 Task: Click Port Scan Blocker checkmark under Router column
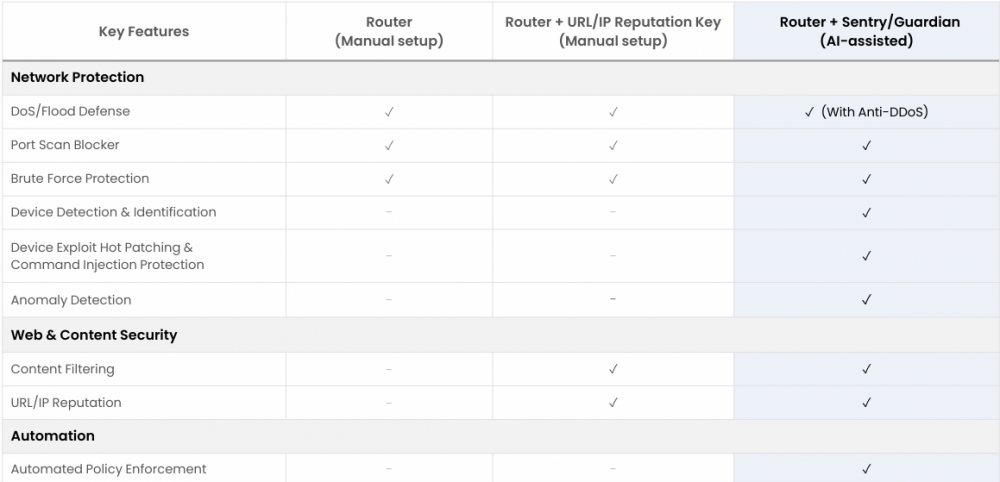(389, 146)
